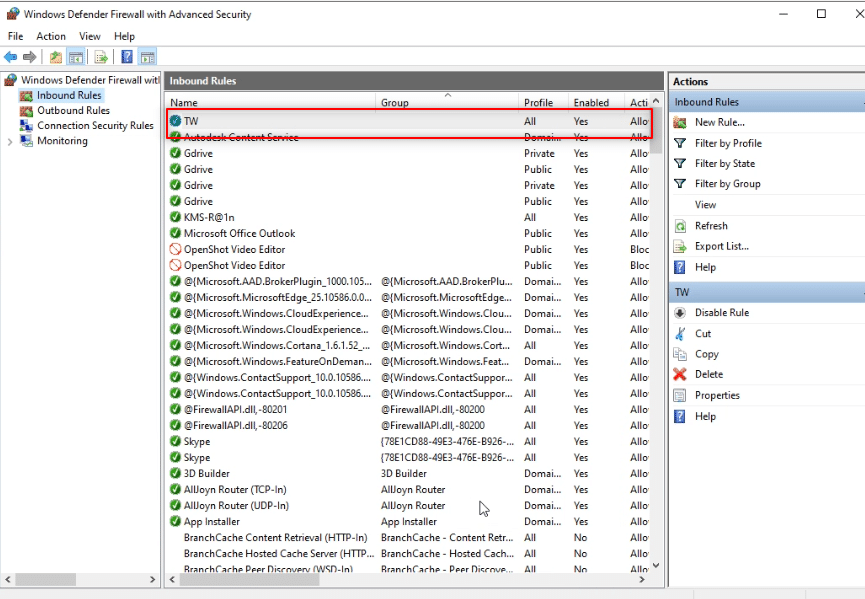
Task: Select AllJoyn Router (UDP-In) rule
Action: coord(408,505)
